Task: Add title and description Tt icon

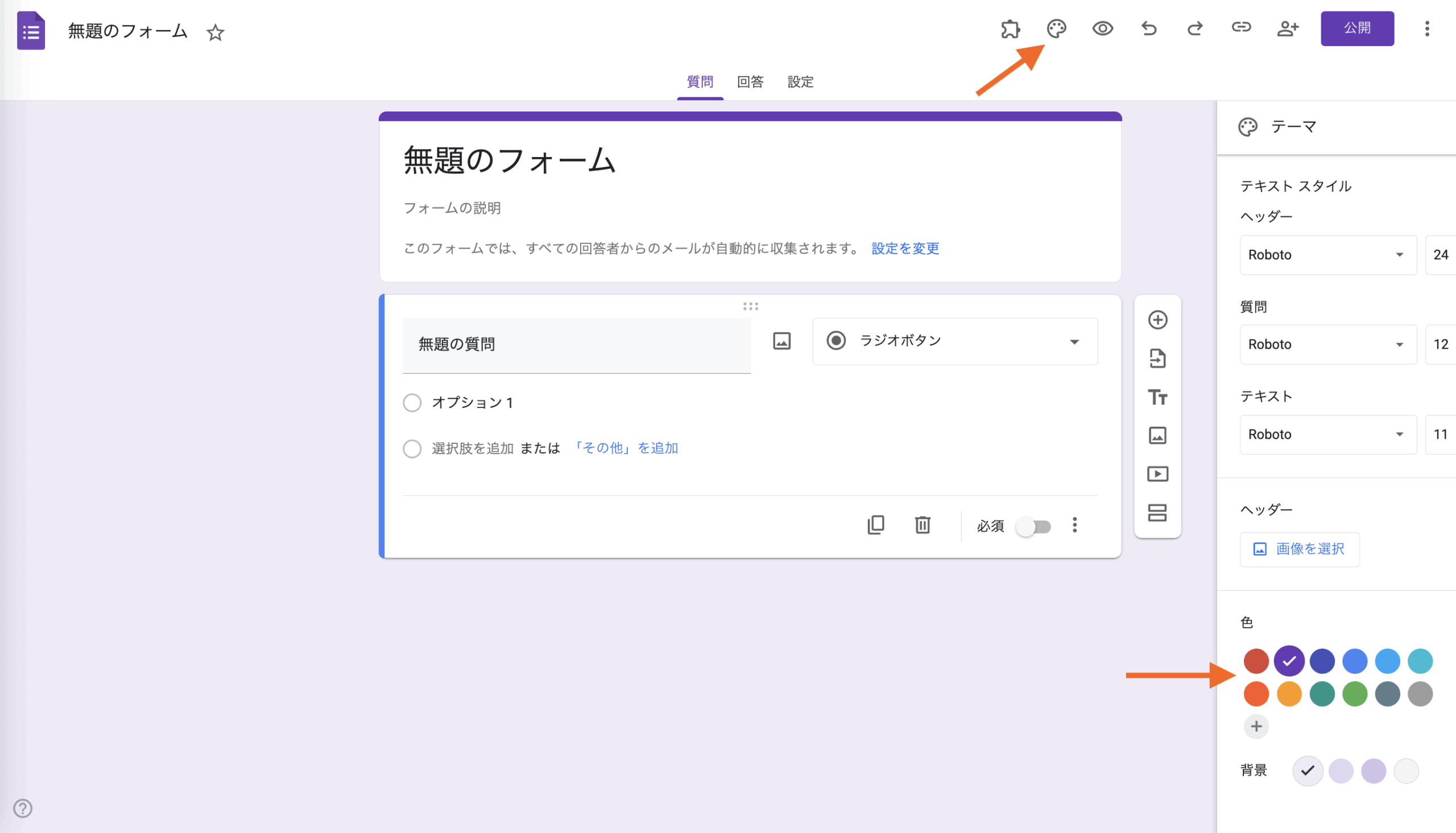Action: (1157, 397)
